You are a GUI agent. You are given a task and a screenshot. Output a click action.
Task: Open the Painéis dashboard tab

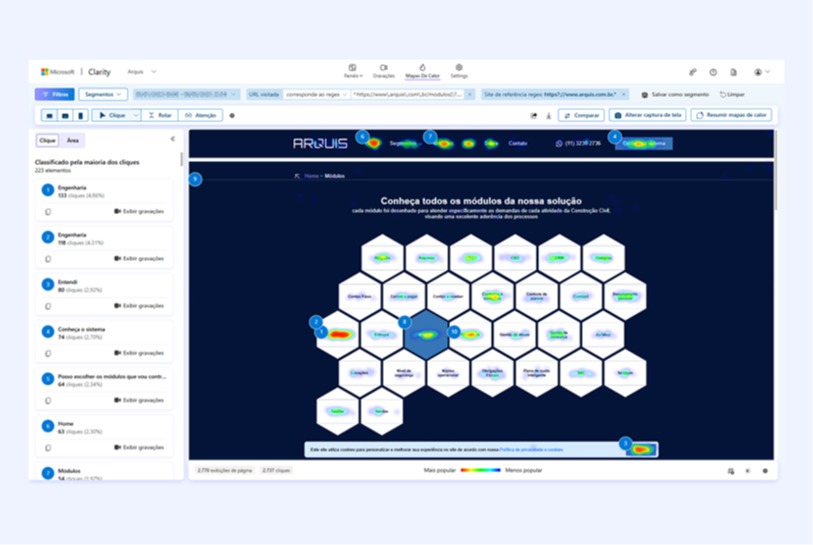click(353, 71)
